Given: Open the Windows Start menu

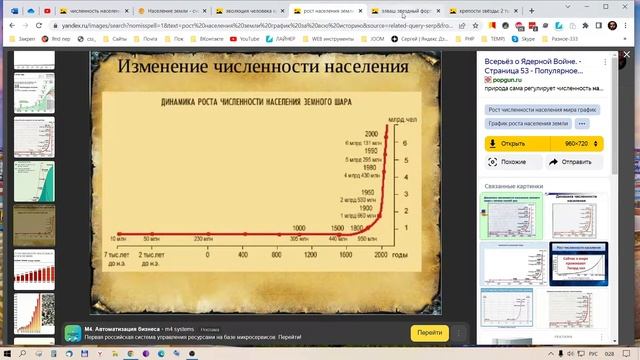Looking at the screenshot, I should 7,353.
